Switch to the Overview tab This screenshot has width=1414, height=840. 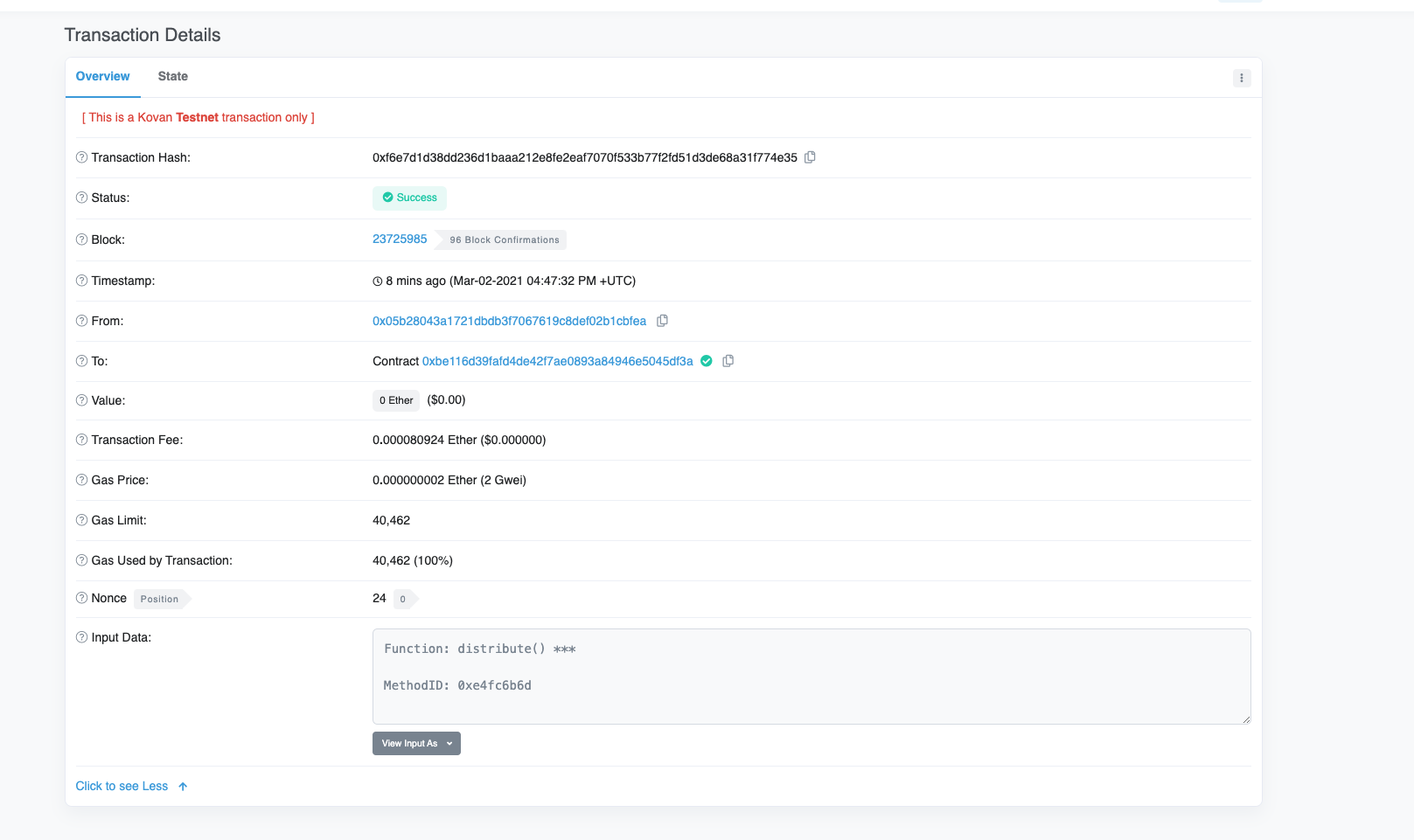[x=102, y=76]
